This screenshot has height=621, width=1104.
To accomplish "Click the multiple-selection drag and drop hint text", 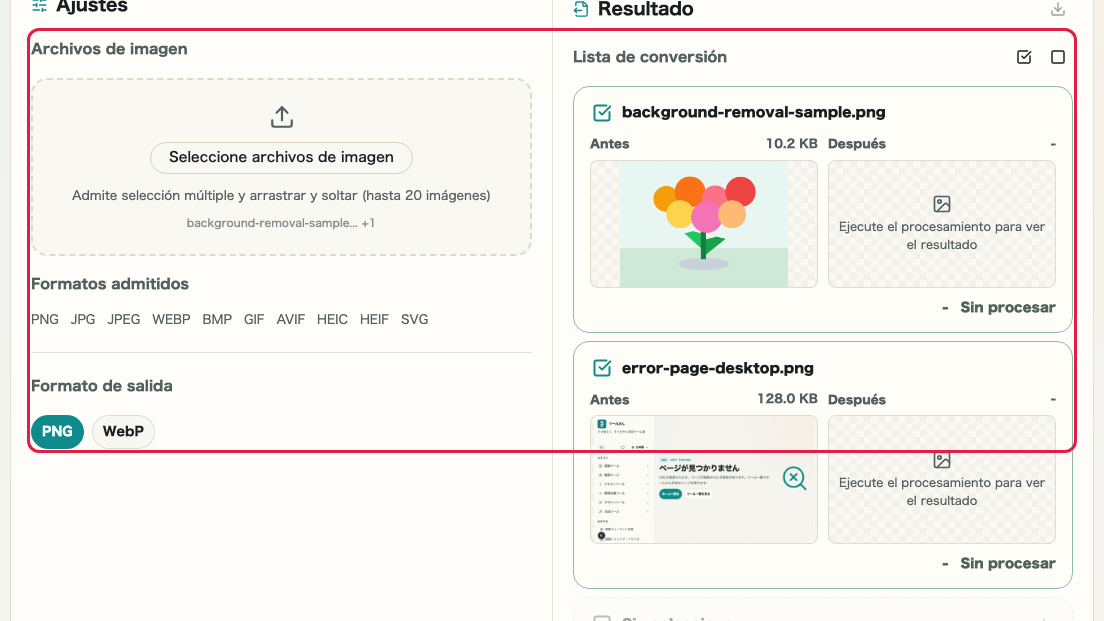I will 281,196.
